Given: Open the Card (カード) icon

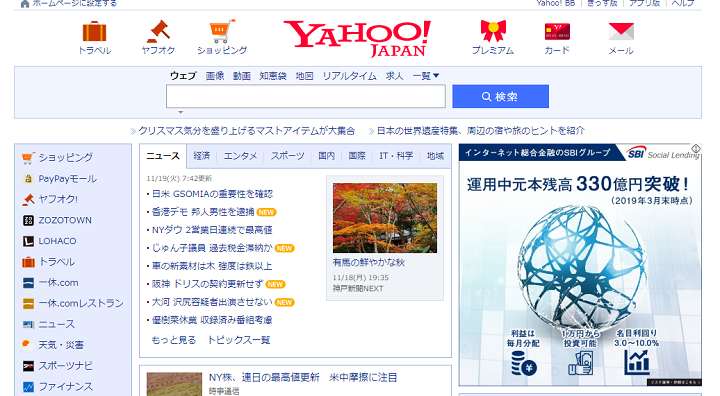Looking at the screenshot, I should 557,32.
